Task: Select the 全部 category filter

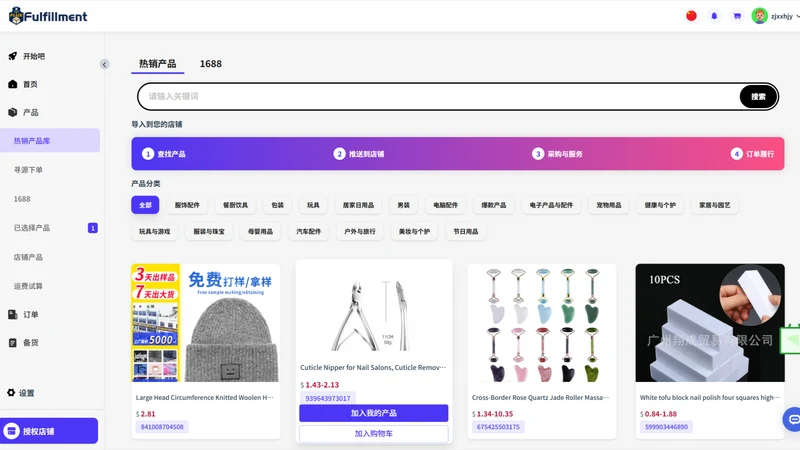Action: click(145, 205)
